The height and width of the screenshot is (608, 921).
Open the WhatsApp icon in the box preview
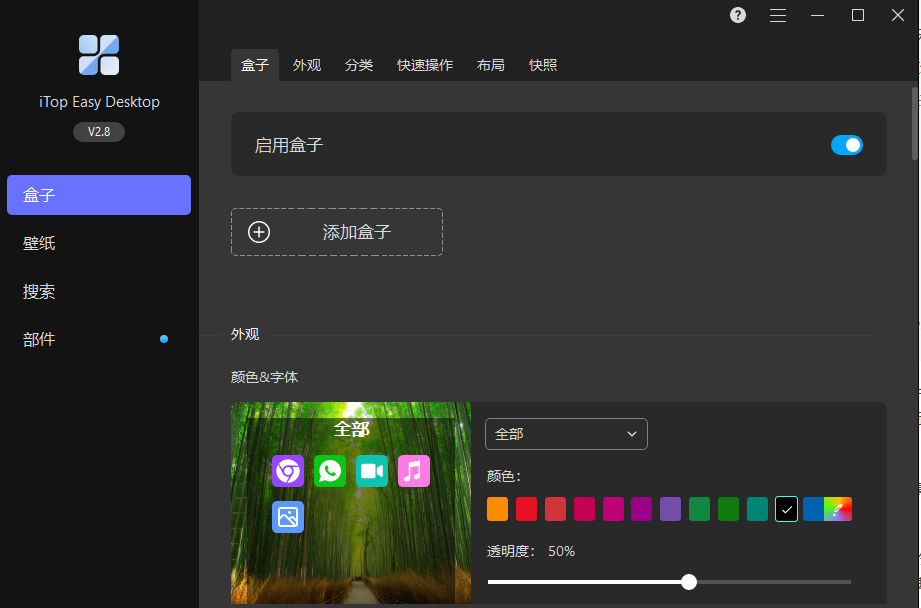tap(329, 470)
